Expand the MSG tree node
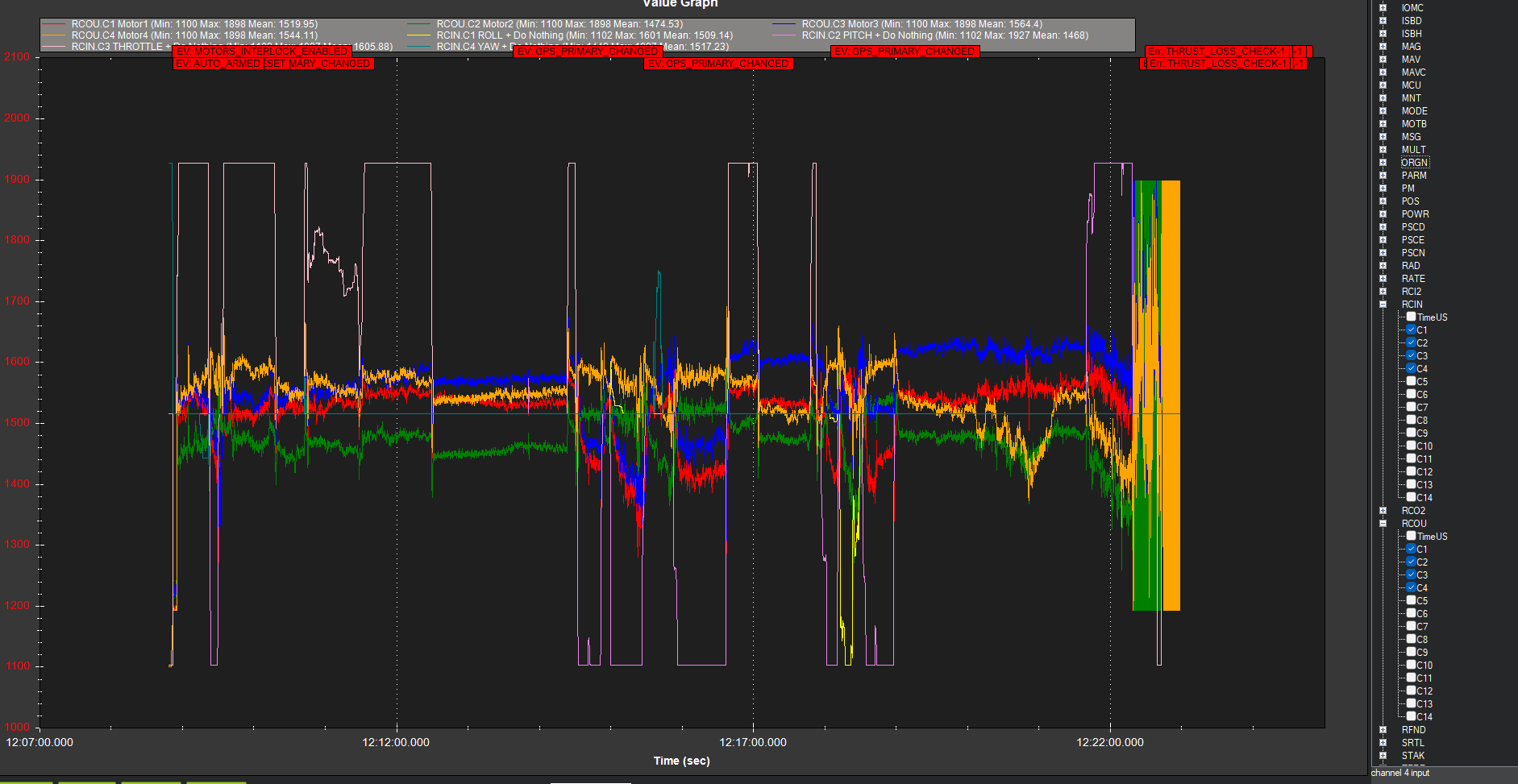The width and height of the screenshot is (1518, 784). point(1383,137)
